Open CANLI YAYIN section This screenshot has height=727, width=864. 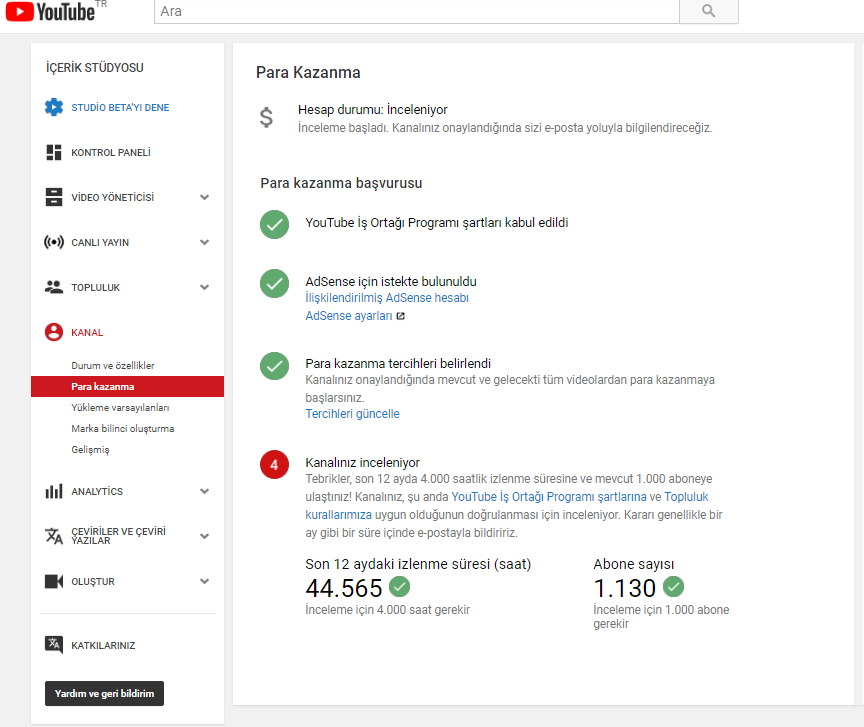click(x=100, y=243)
